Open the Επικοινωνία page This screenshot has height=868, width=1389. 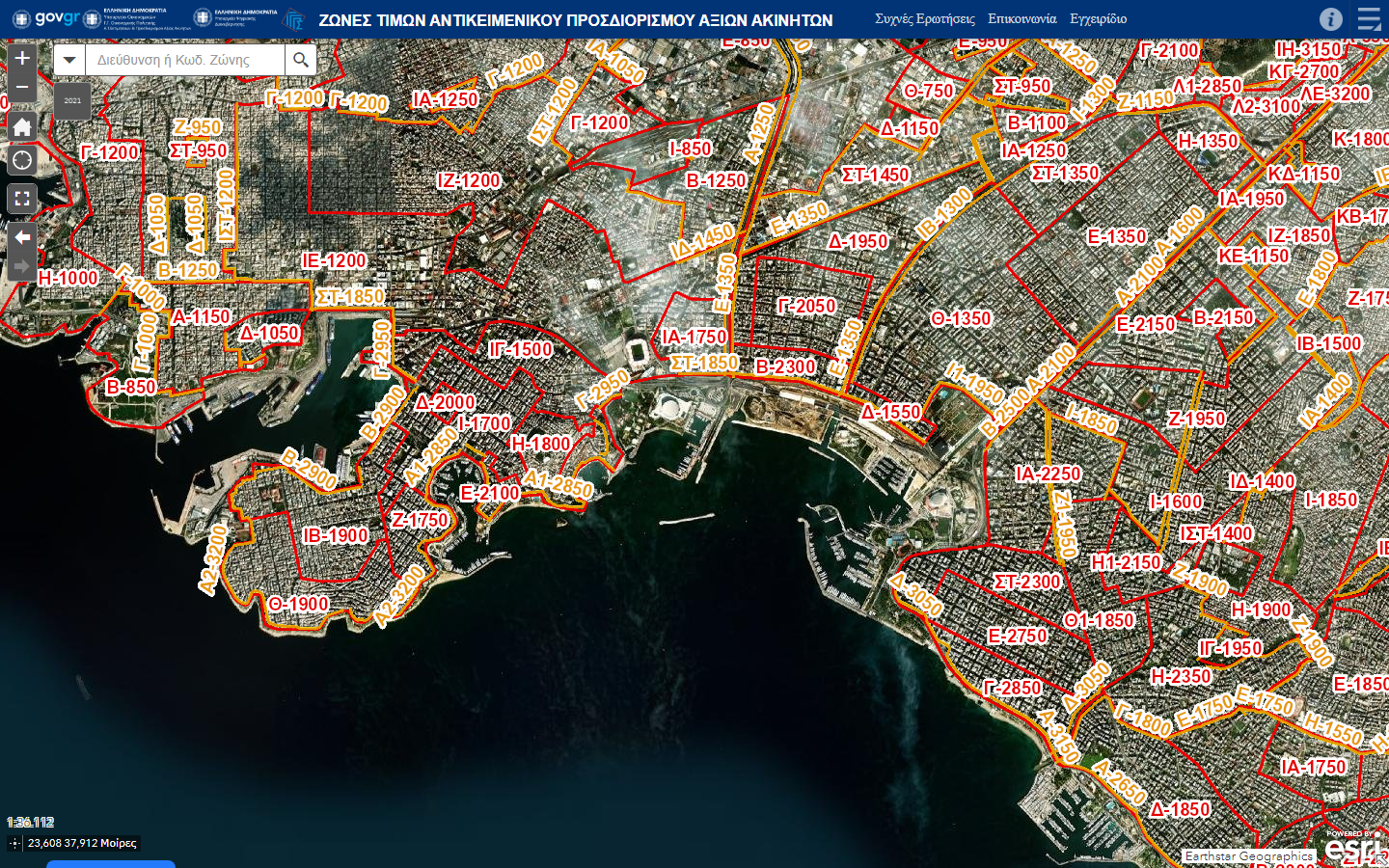[x=1021, y=19]
